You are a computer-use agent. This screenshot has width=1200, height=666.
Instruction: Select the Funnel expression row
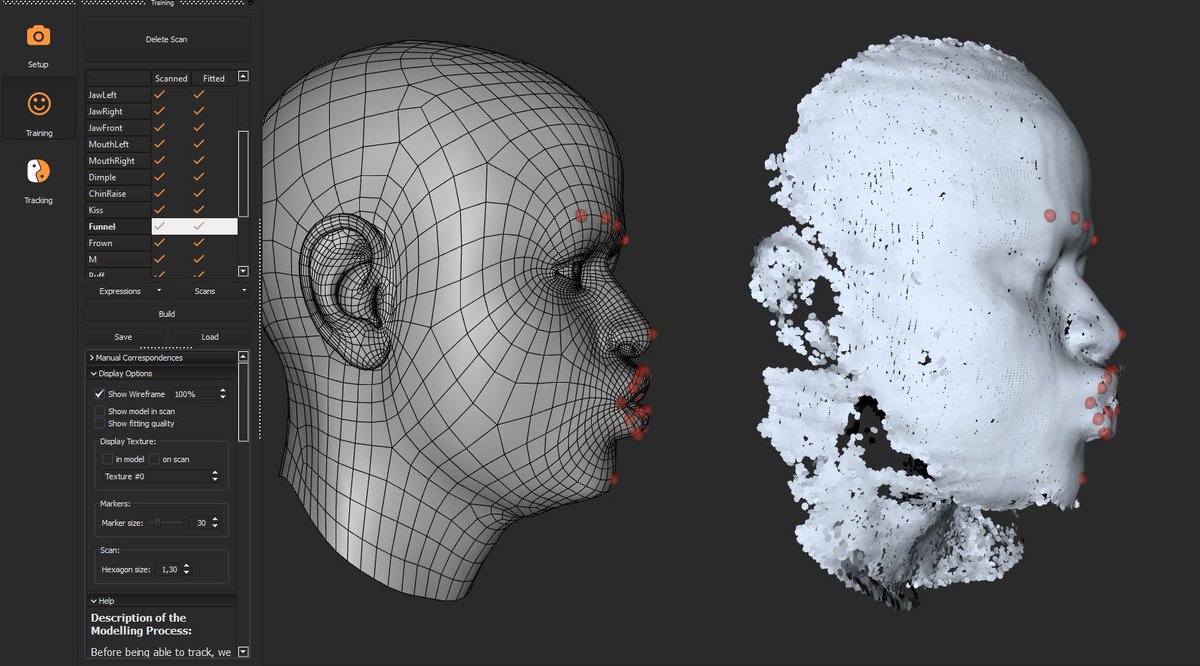161,227
